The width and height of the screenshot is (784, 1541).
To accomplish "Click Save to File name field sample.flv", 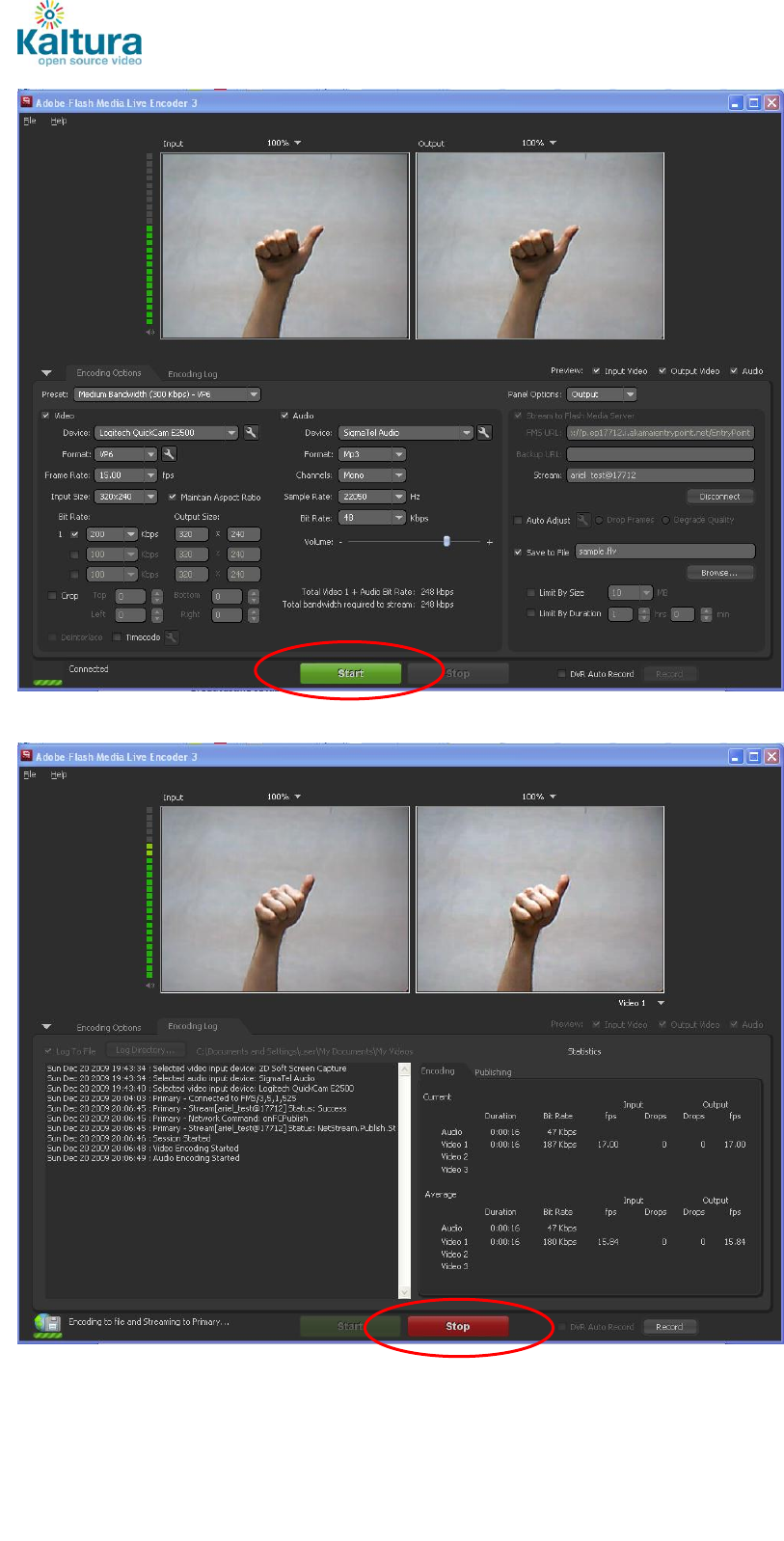I will click(665, 552).
